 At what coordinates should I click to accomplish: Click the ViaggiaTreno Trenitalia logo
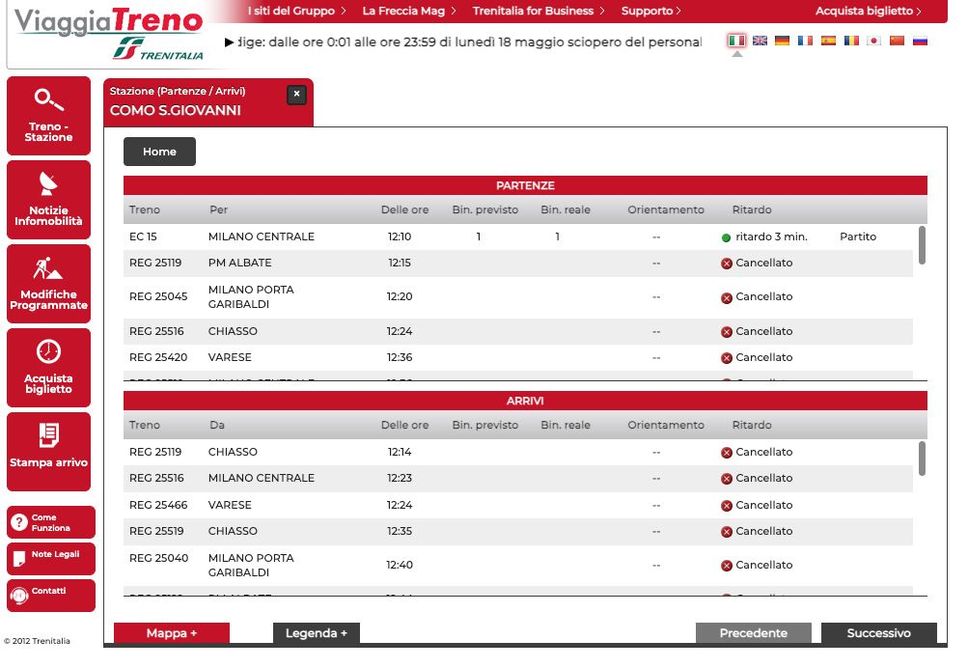(x=109, y=34)
